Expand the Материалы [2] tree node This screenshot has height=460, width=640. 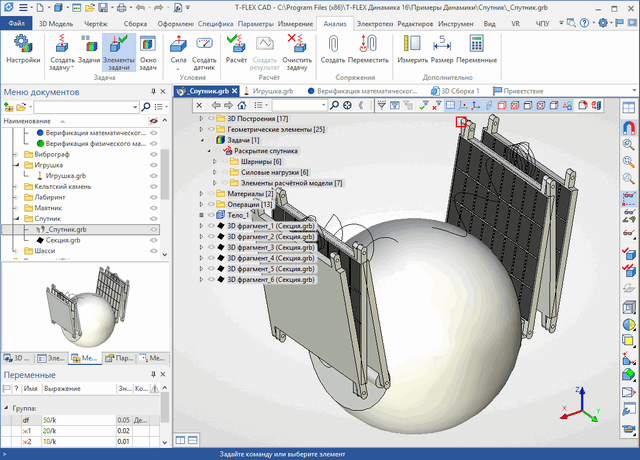point(201,193)
